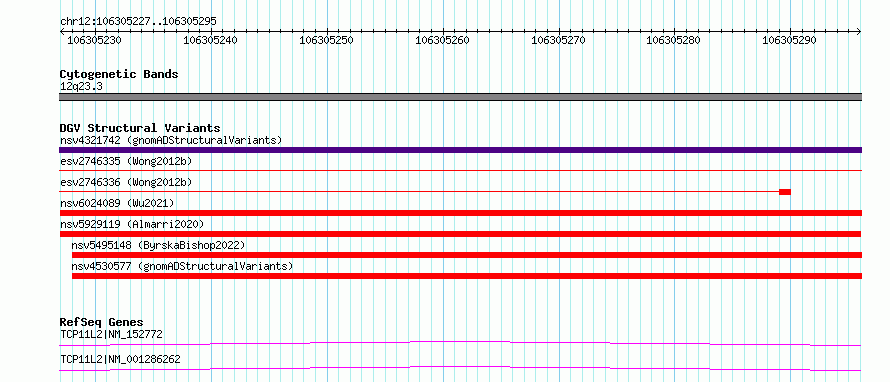The width and height of the screenshot is (890, 382).
Task: Click ruler position label 106305280
Action: pyautogui.click(x=674, y=40)
